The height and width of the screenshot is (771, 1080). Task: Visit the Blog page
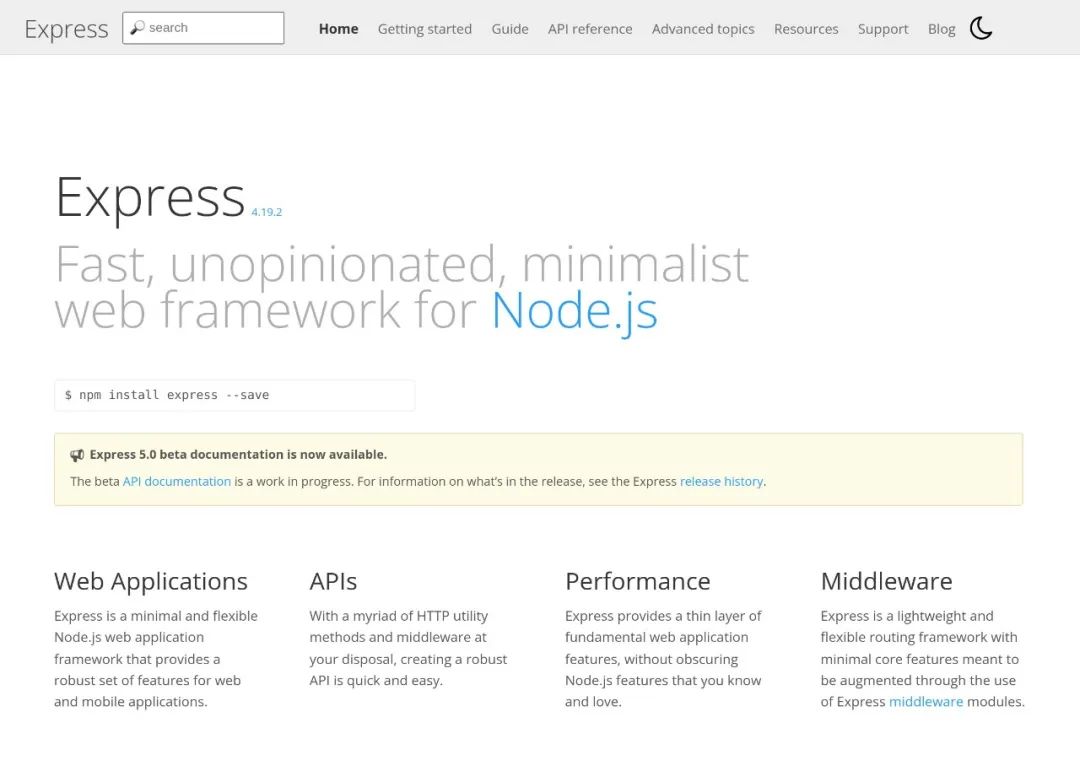tap(941, 29)
